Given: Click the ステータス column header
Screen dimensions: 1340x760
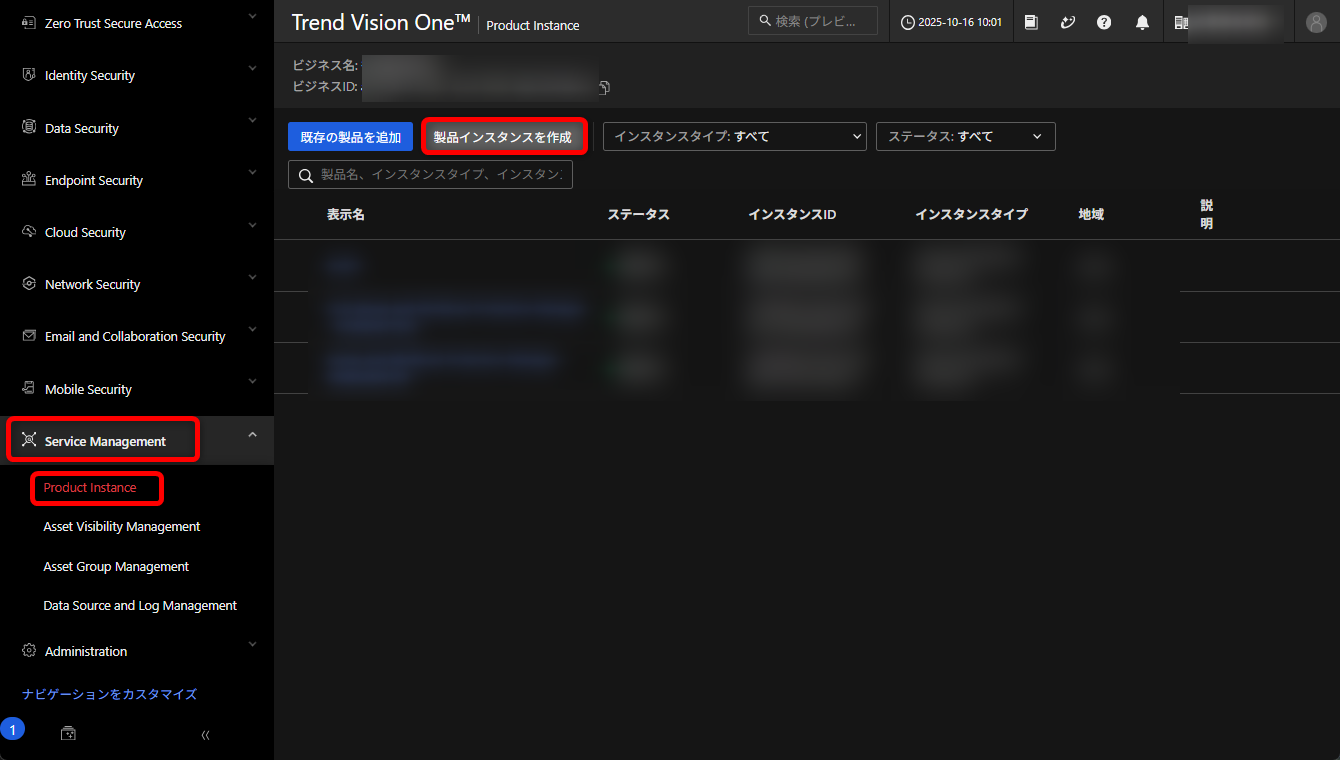Looking at the screenshot, I should click(x=639, y=214).
